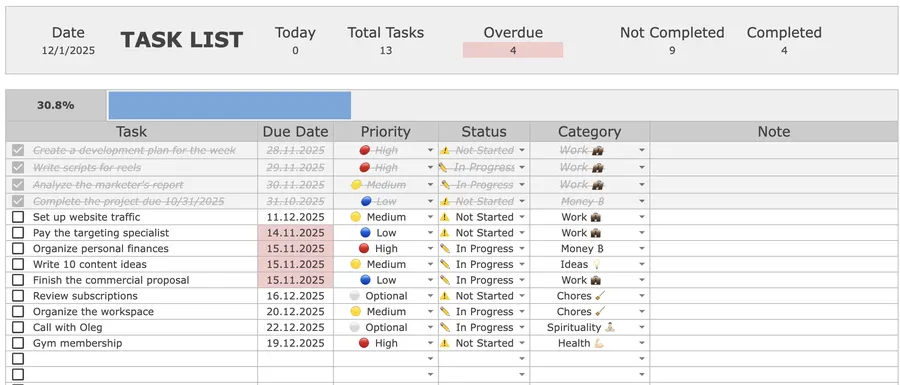The image size is (900, 385).
Task: Uncheck 'Analyze the marketer's report' checkbox
Action: pos(18,185)
